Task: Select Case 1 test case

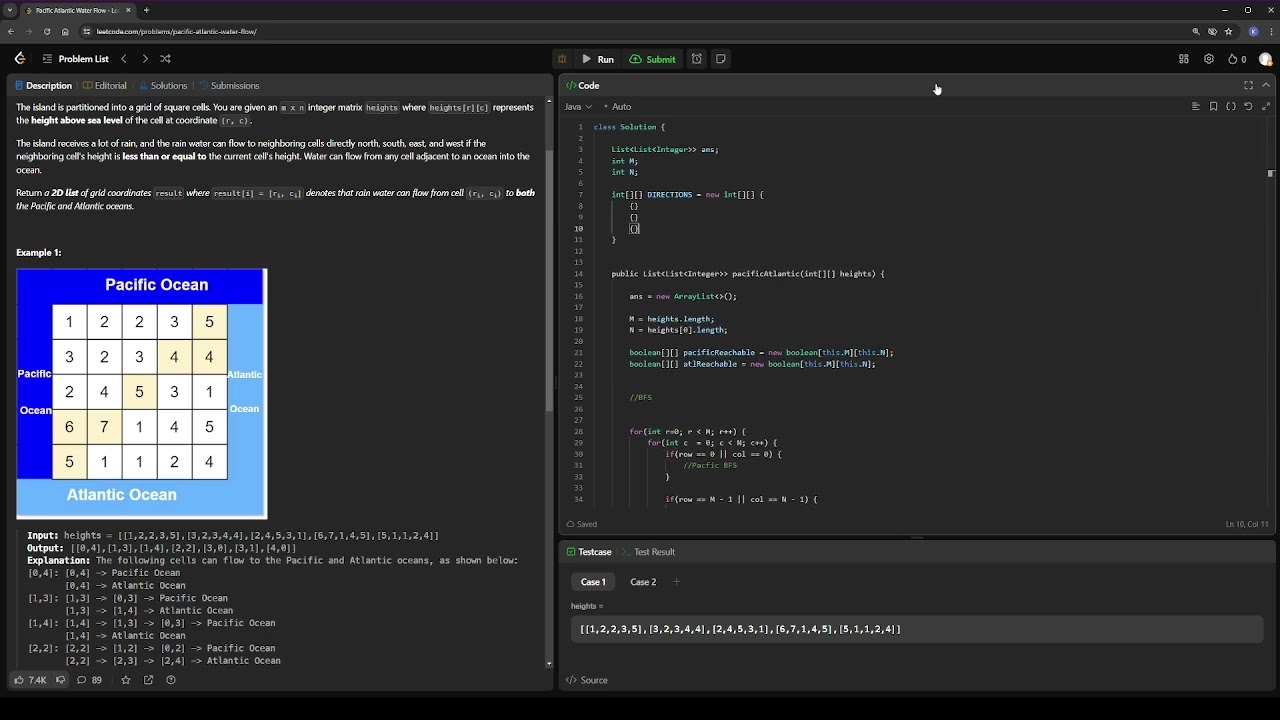Action: click(x=593, y=582)
